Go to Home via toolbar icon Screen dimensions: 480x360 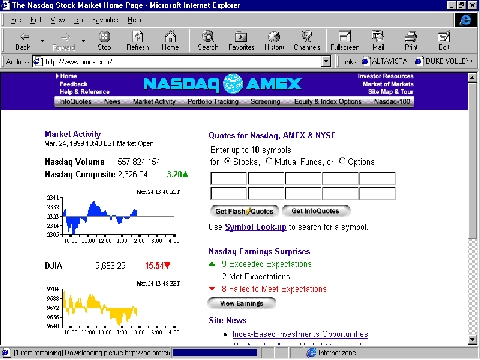point(170,36)
